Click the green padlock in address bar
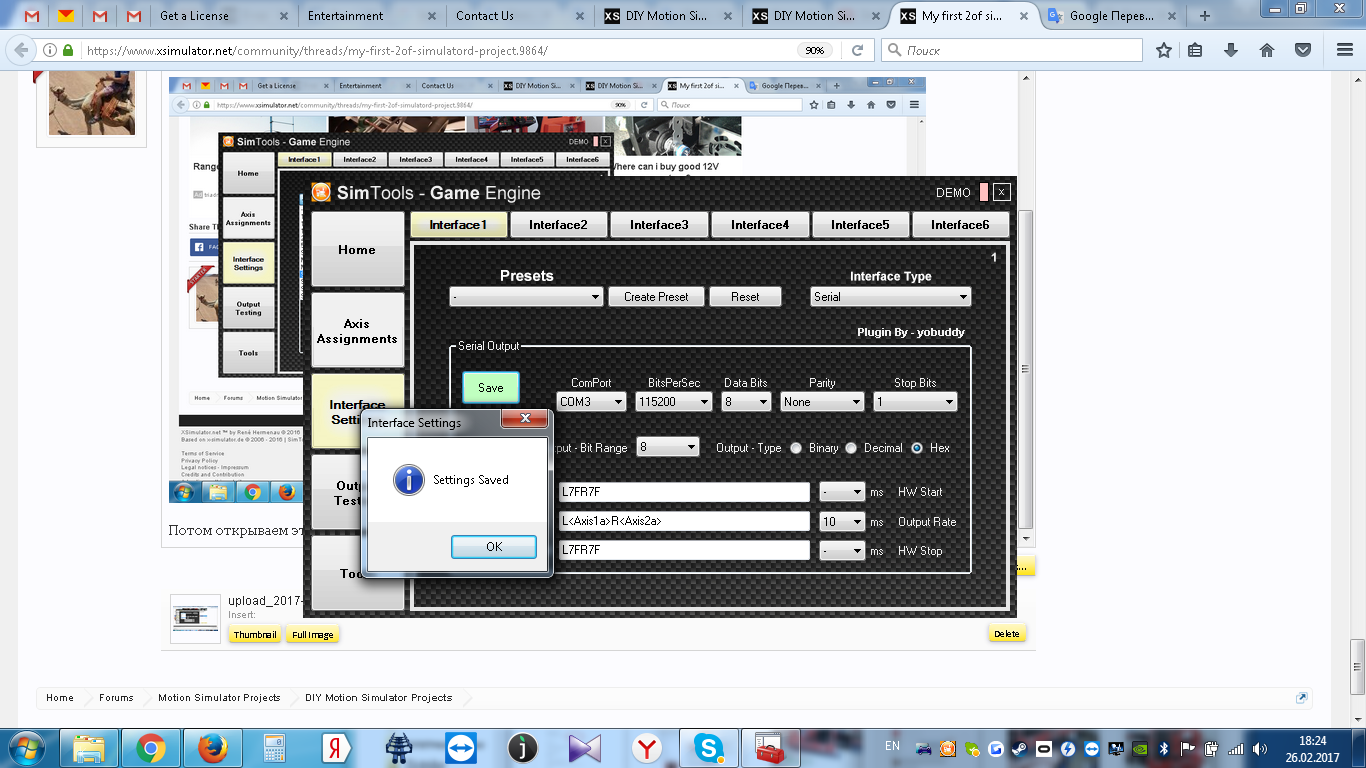This screenshot has width=1366, height=768. 68,51
